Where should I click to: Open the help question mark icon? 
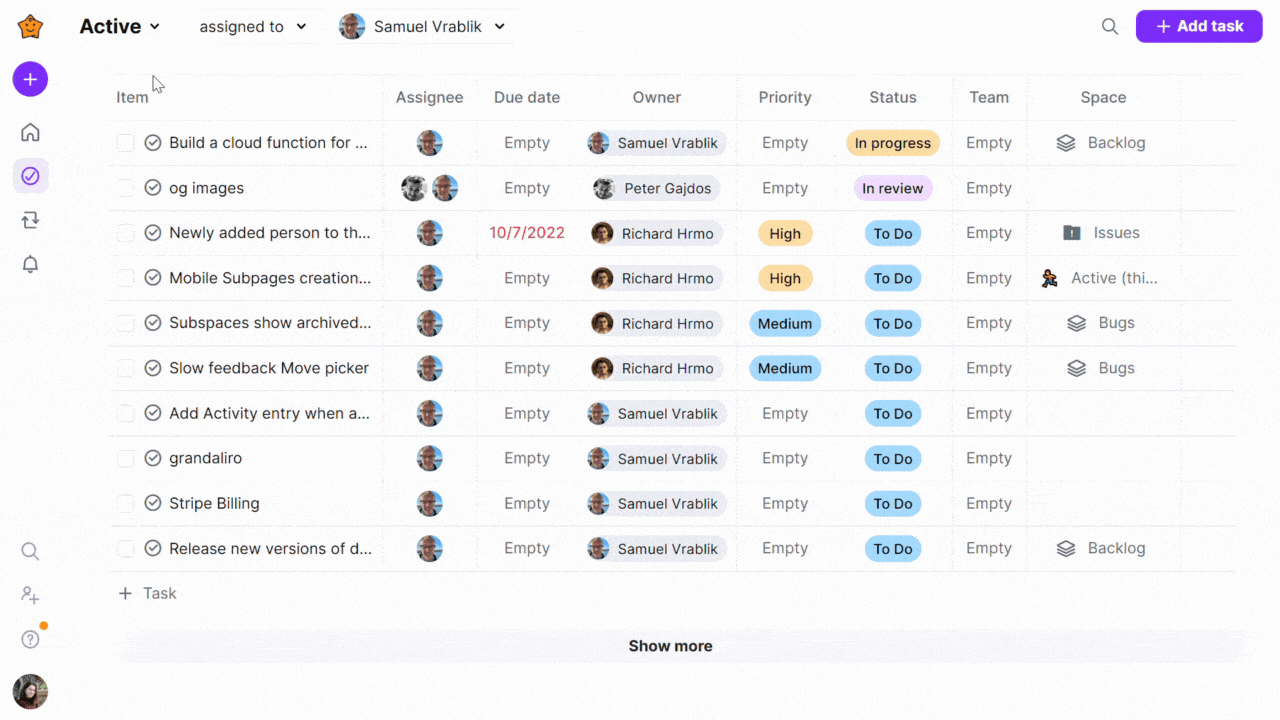[x=30, y=639]
